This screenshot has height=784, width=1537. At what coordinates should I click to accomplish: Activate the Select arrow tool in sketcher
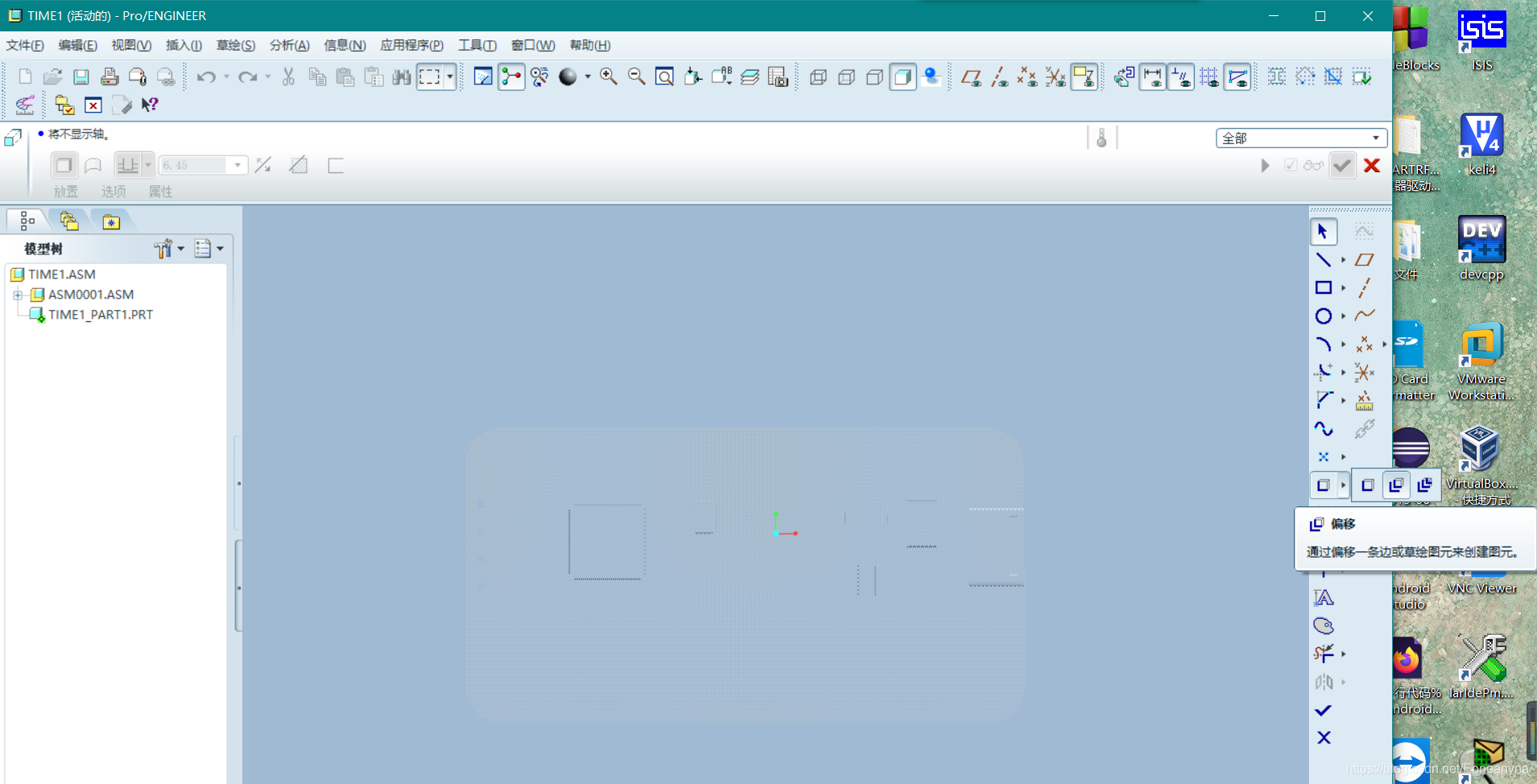1323,232
